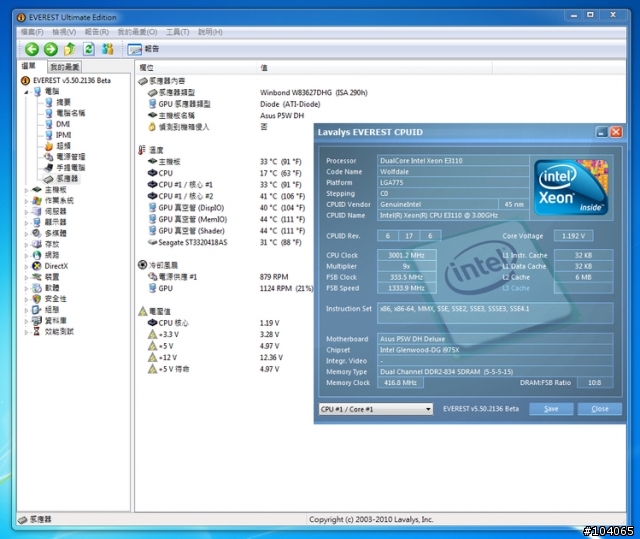Expand the 顯示器 tree node
The height and width of the screenshot is (539, 640).
pos(27,222)
